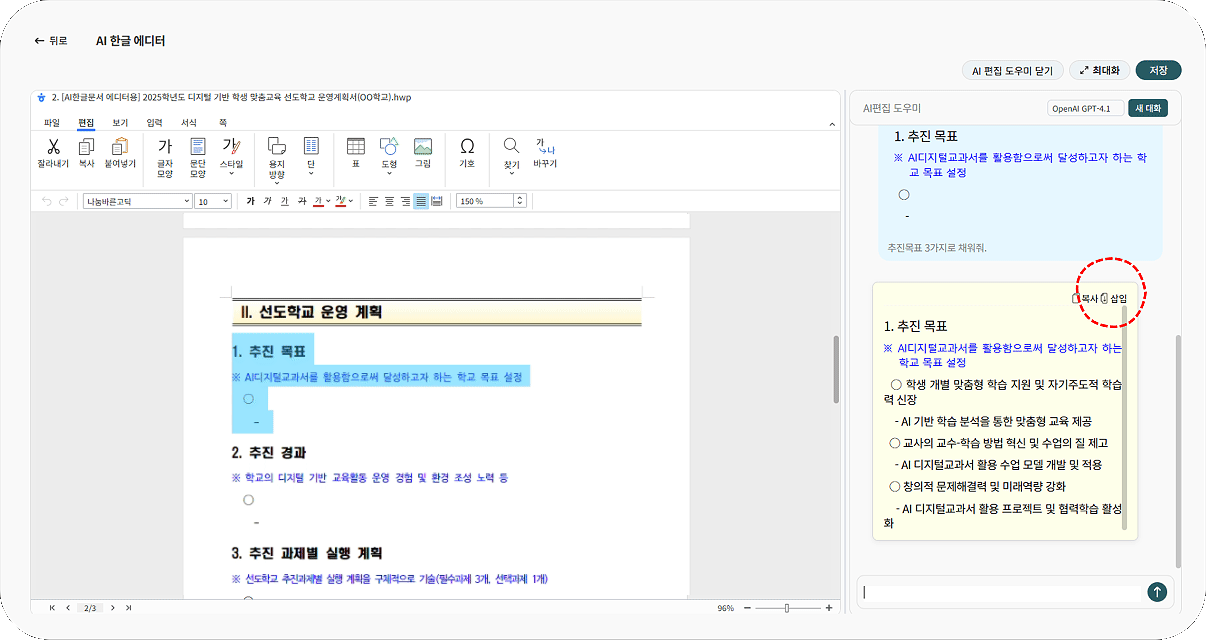Viewport: 1206px width, 640px height.
Task: Click the 잘라내기 (cut) scissors icon
Action: click(x=54, y=148)
